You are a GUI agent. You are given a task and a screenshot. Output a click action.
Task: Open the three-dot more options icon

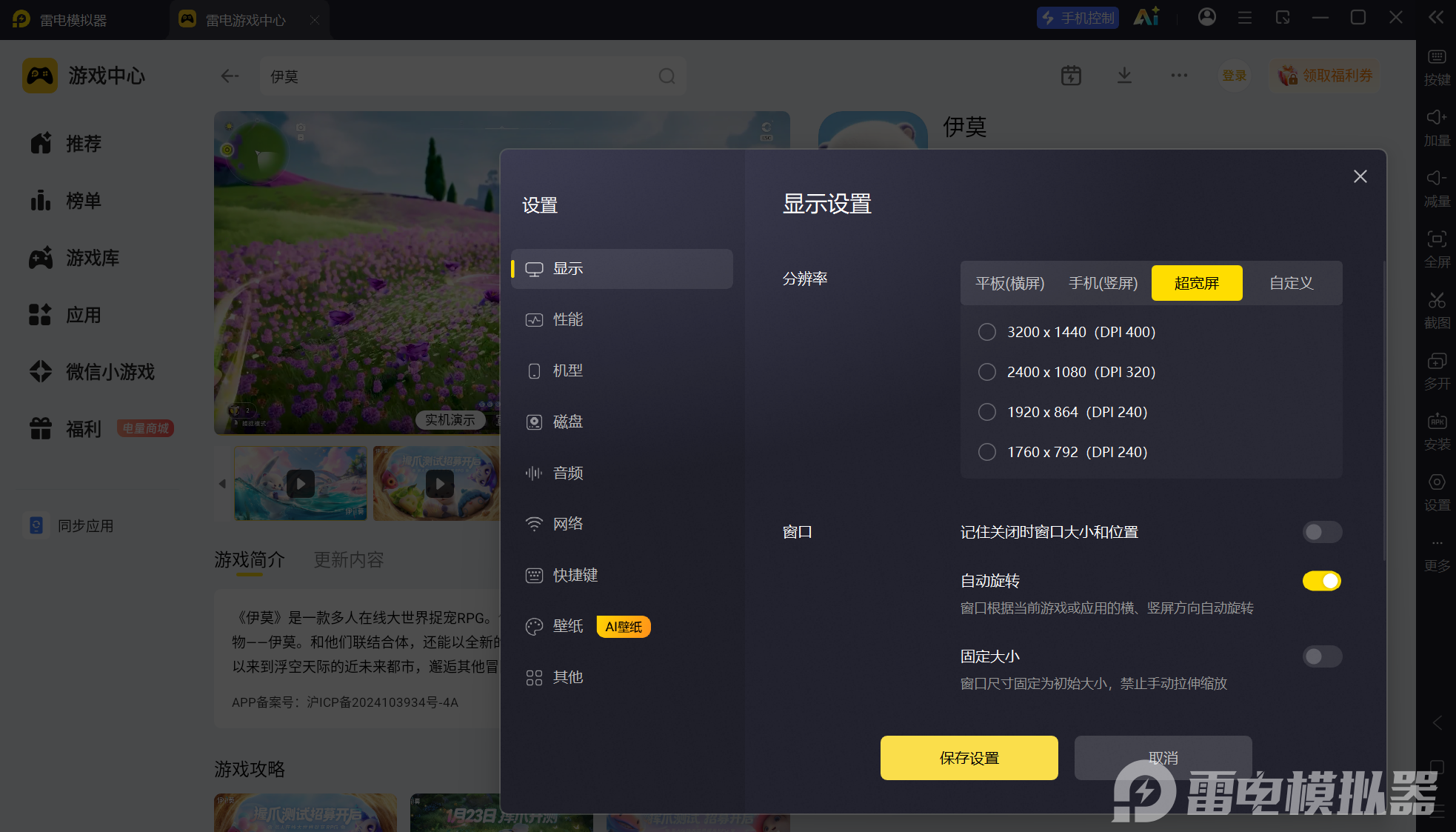coord(1179,75)
